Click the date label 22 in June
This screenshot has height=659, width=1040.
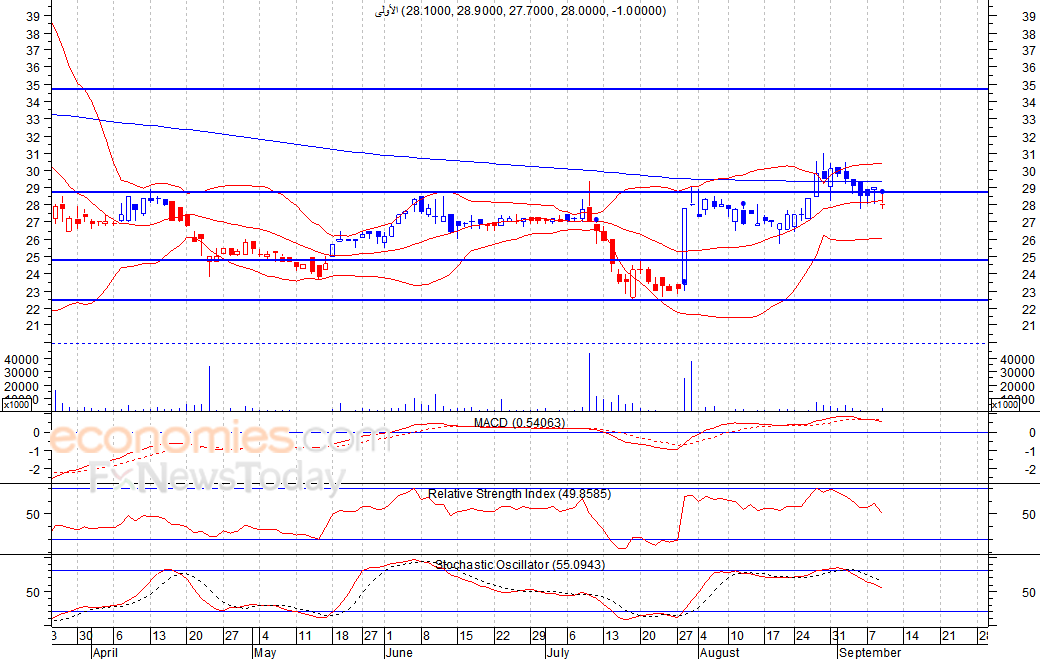(503, 636)
